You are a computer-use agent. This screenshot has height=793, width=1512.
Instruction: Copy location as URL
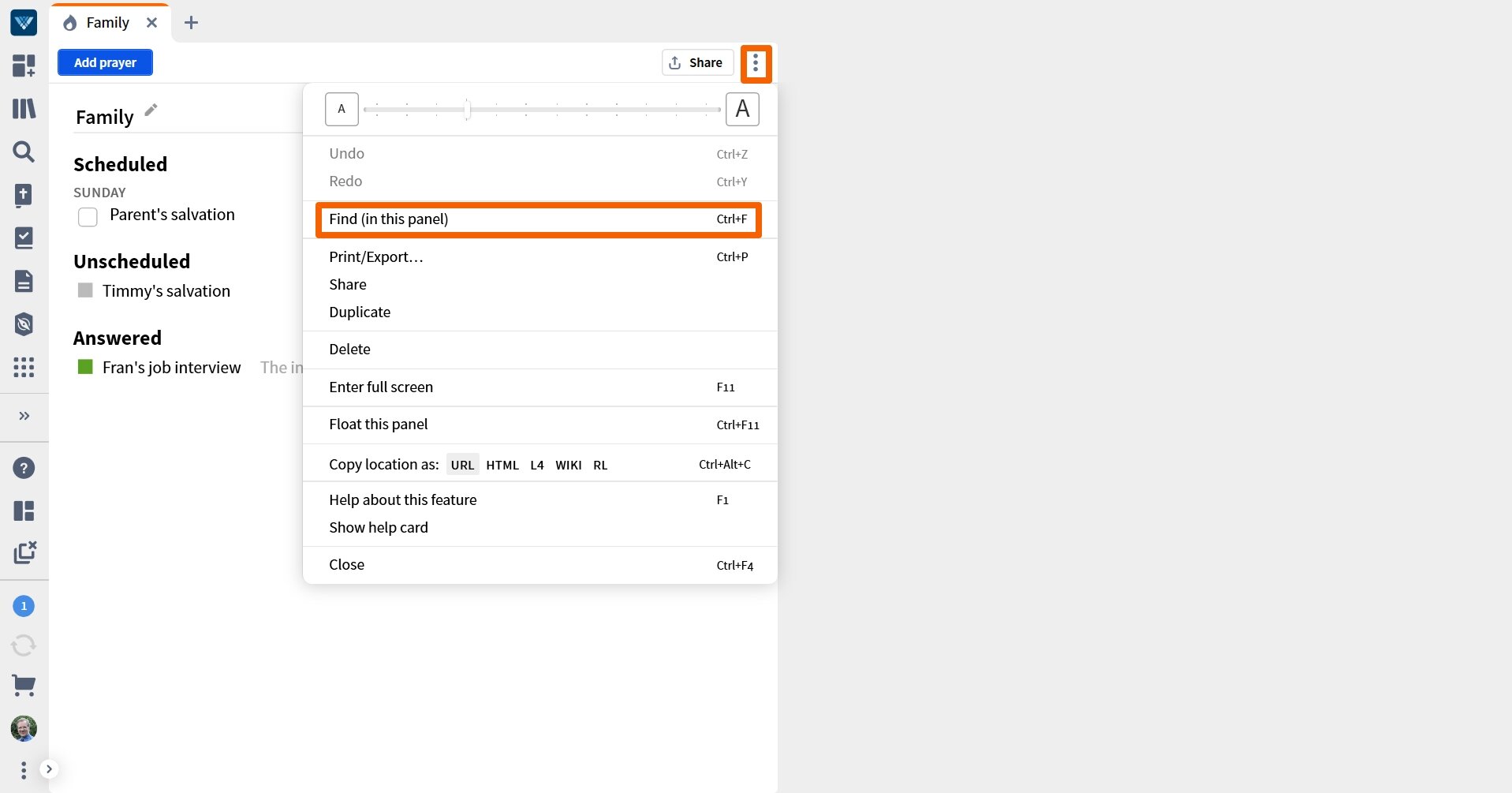[x=462, y=465]
